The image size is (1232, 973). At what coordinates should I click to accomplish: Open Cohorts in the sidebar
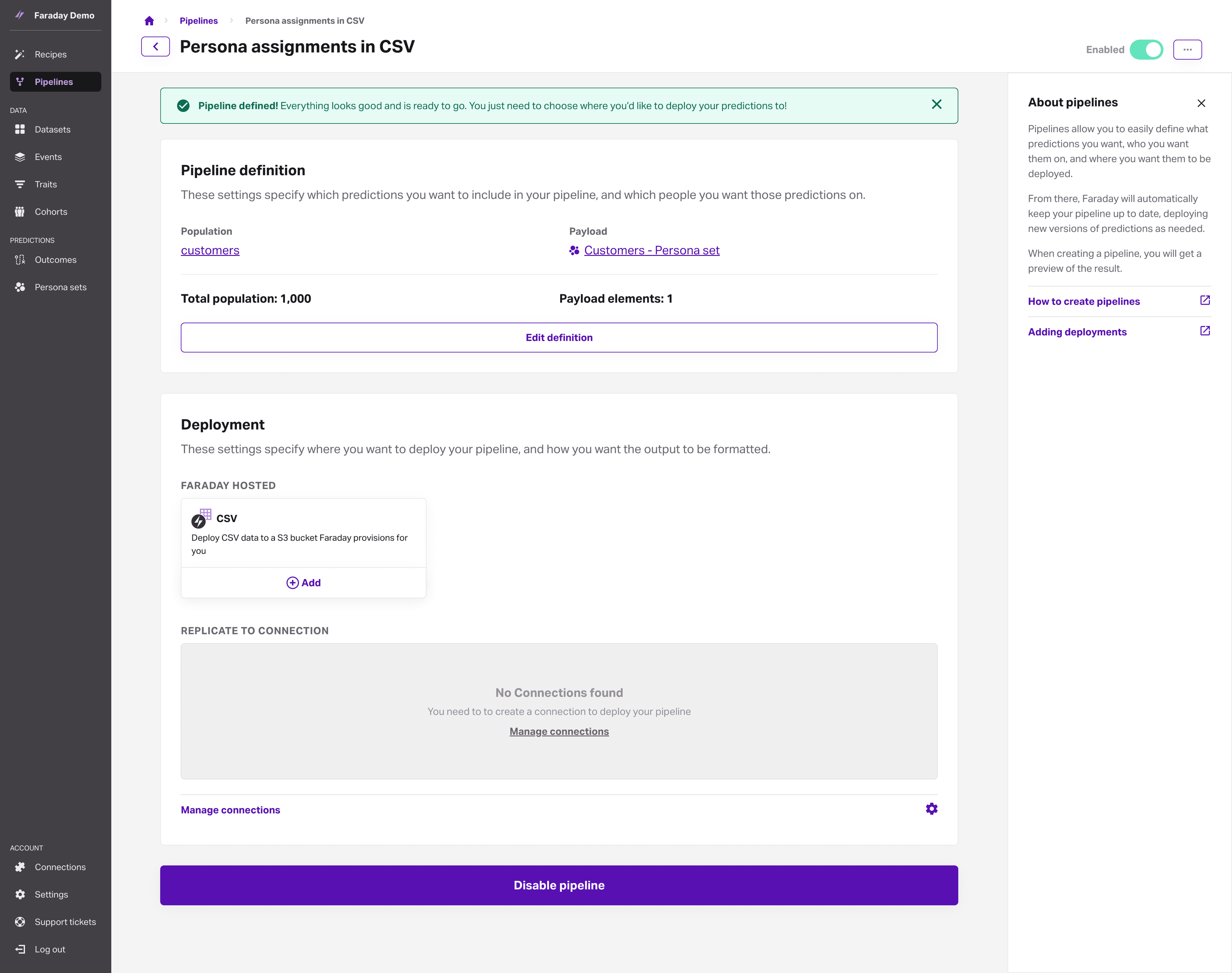[x=51, y=212]
